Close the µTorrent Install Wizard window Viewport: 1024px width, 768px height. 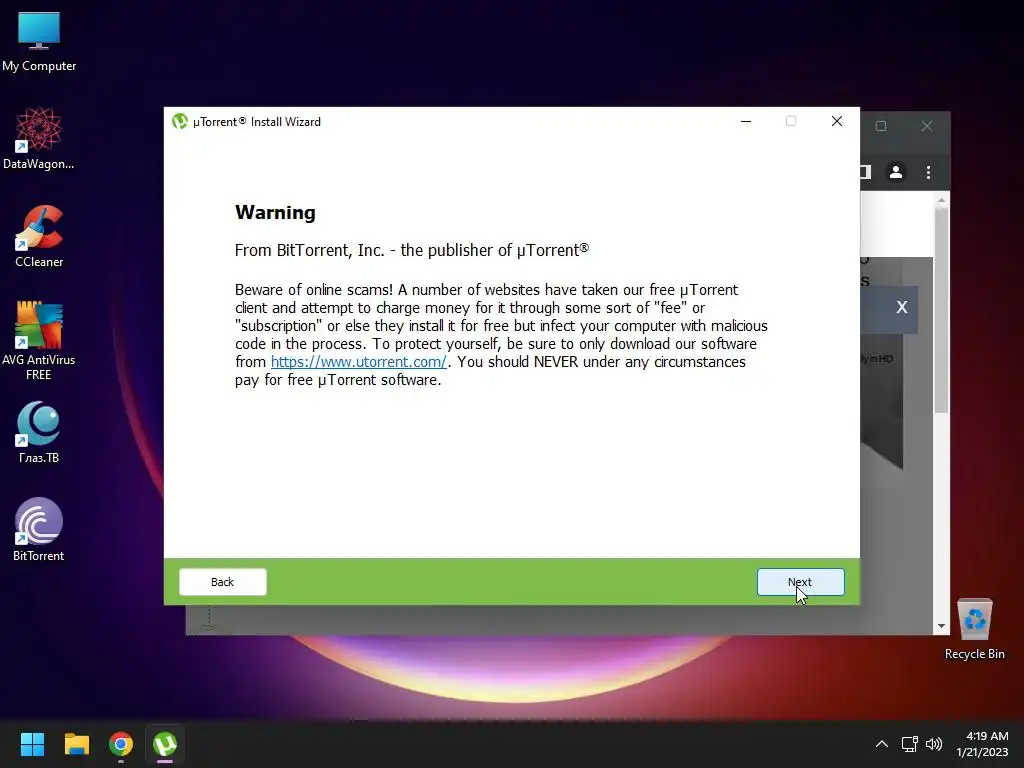tap(837, 121)
